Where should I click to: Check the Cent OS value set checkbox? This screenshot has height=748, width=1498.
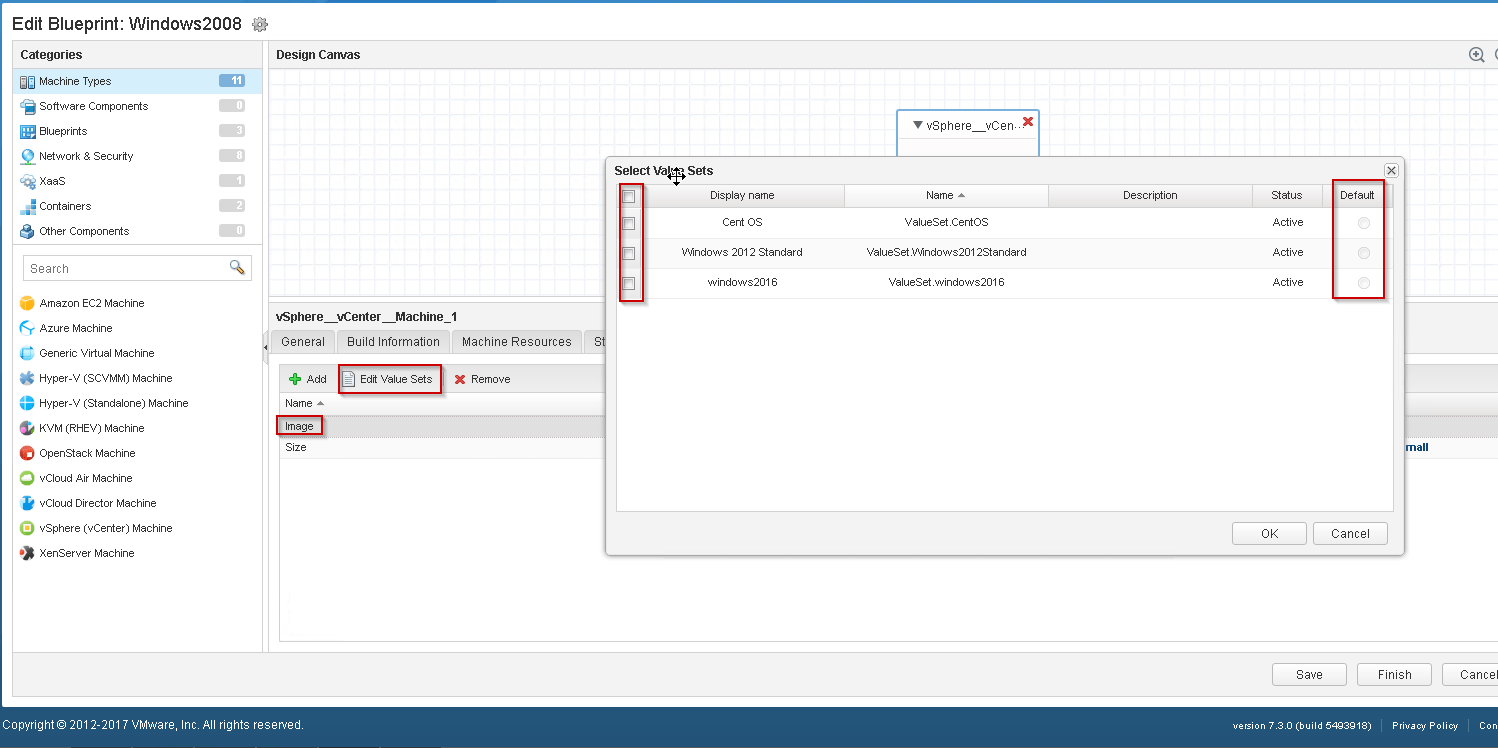coord(629,223)
